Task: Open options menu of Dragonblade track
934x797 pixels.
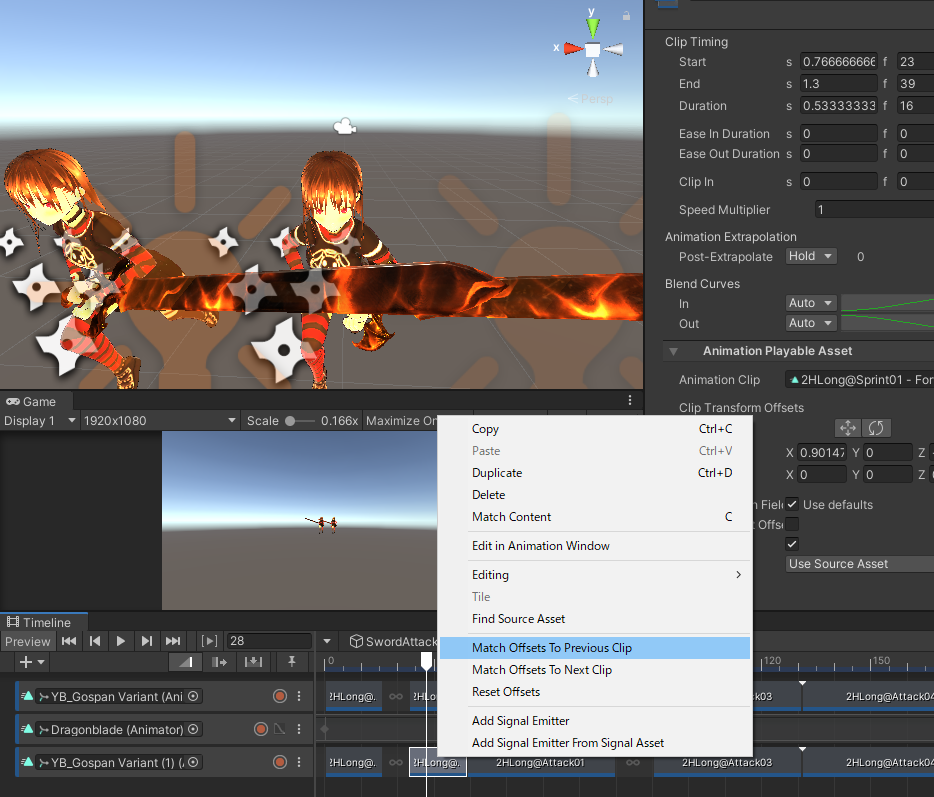Action: (299, 729)
